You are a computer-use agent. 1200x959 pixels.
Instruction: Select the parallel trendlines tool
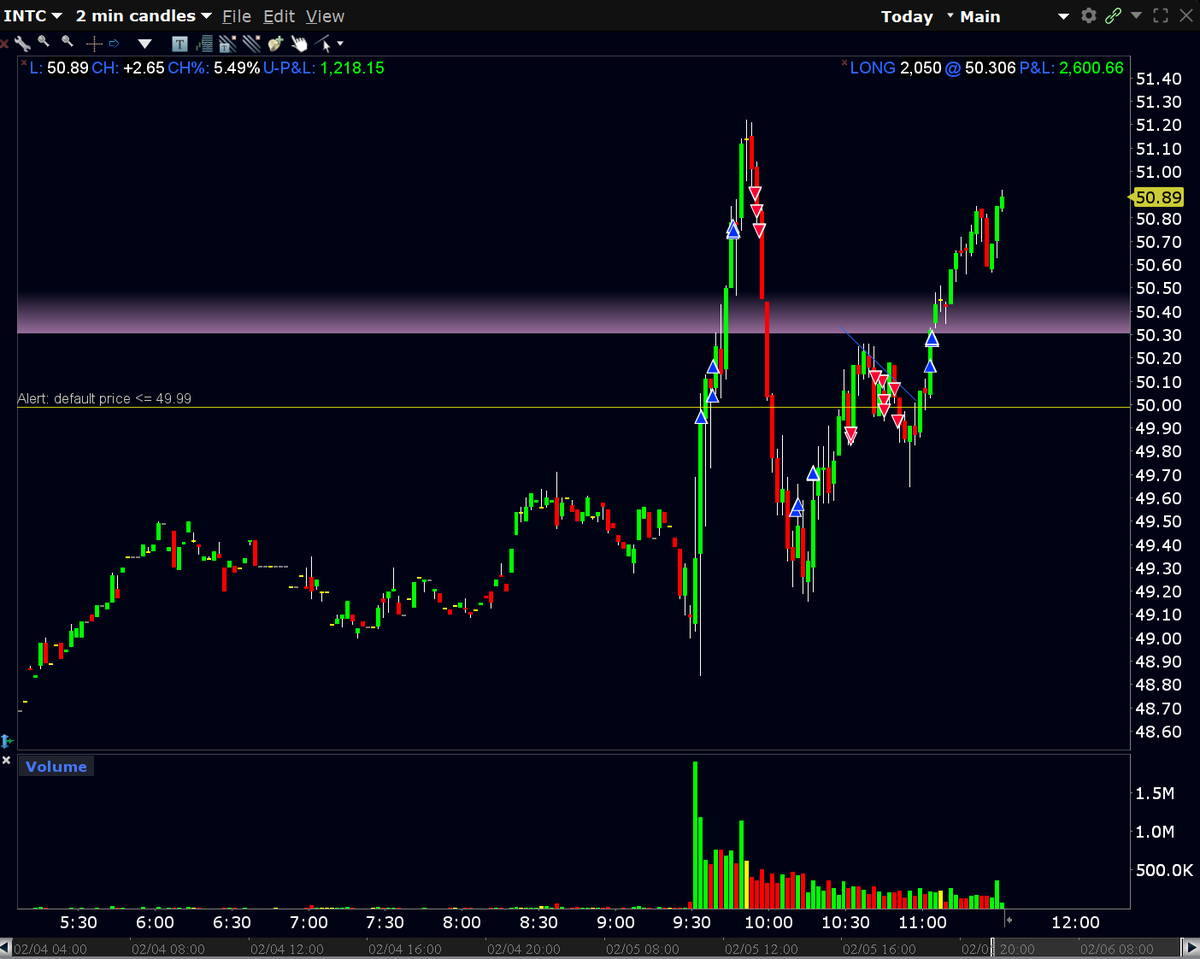(x=251, y=44)
